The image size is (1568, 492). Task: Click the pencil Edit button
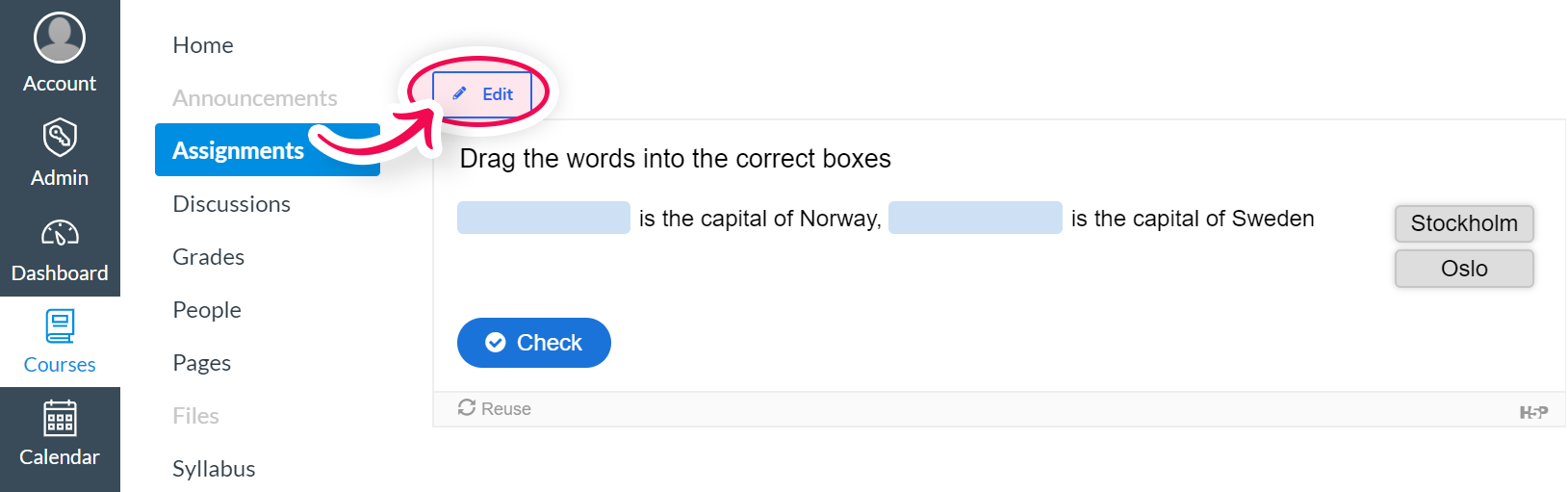pyautogui.click(x=482, y=94)
